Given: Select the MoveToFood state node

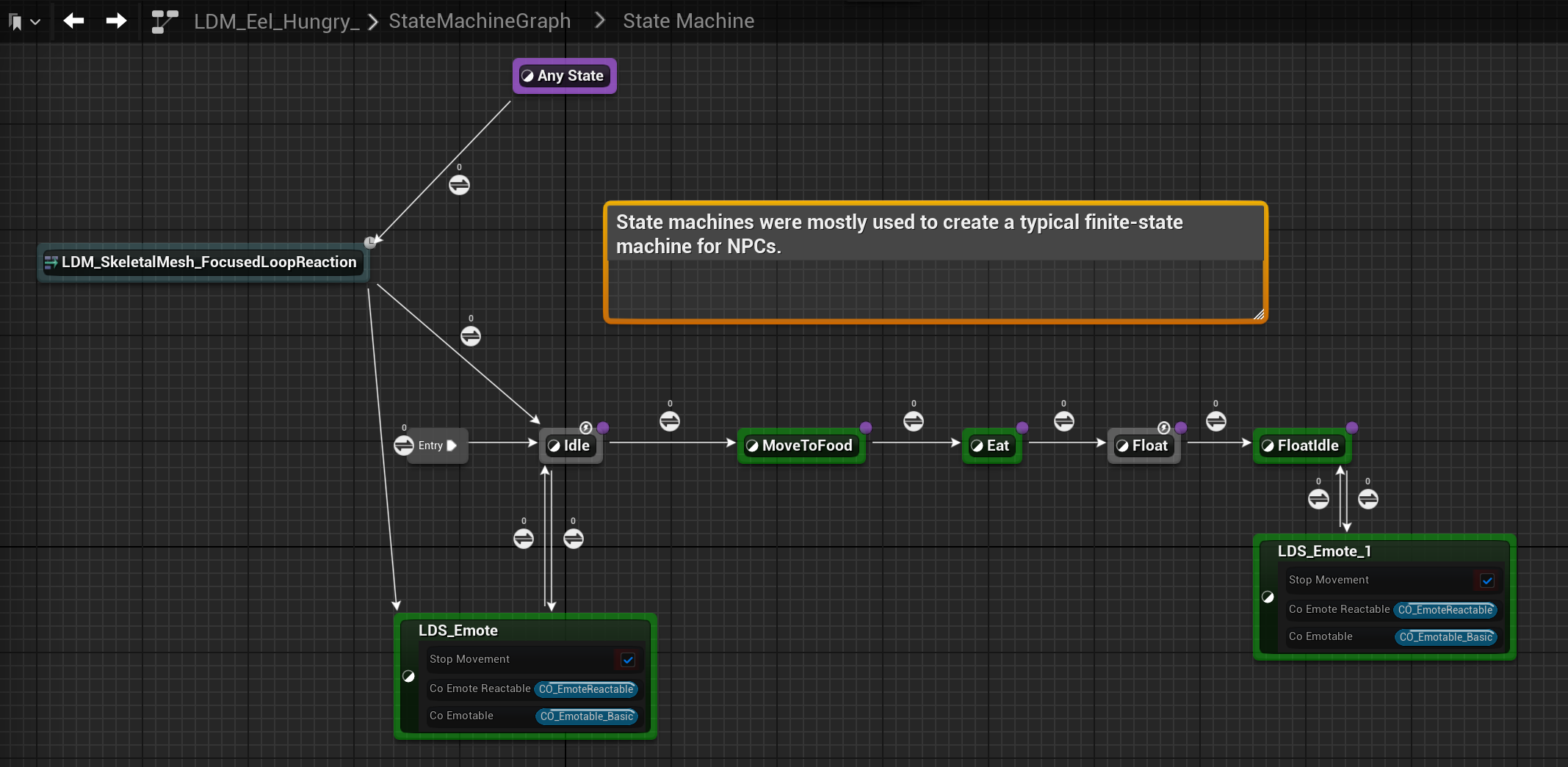Looking at the screenshot, I should [x=801, y=446].
